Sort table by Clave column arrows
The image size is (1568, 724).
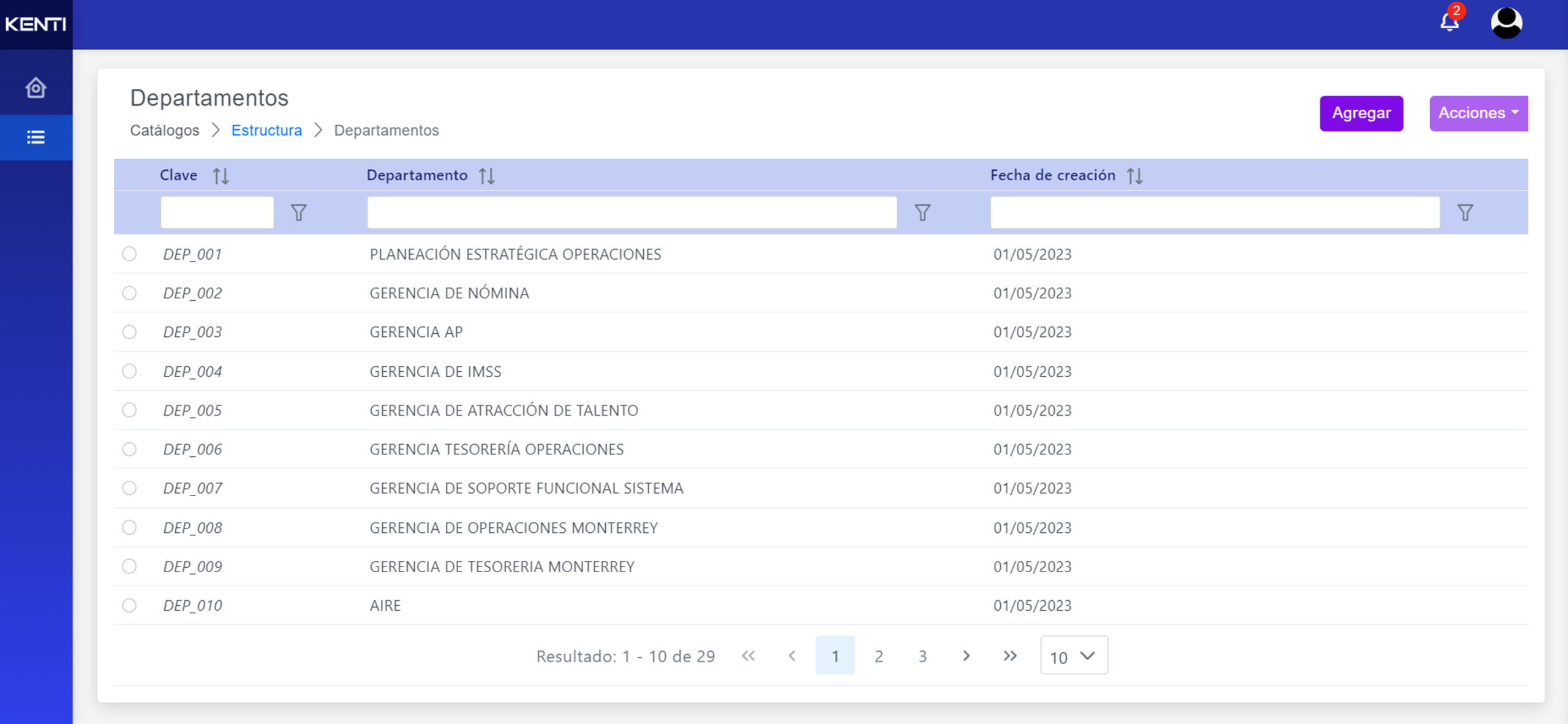coord(221,176)
